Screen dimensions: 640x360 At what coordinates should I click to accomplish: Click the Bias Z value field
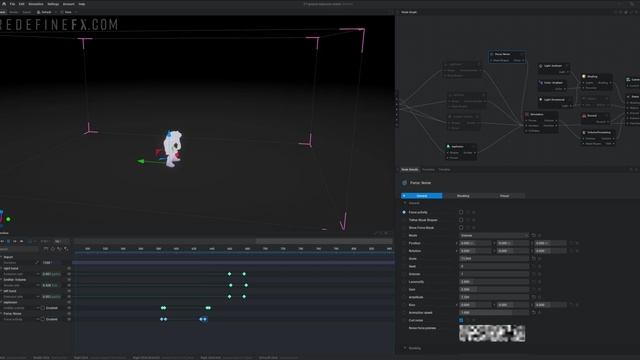coord(550,305)
